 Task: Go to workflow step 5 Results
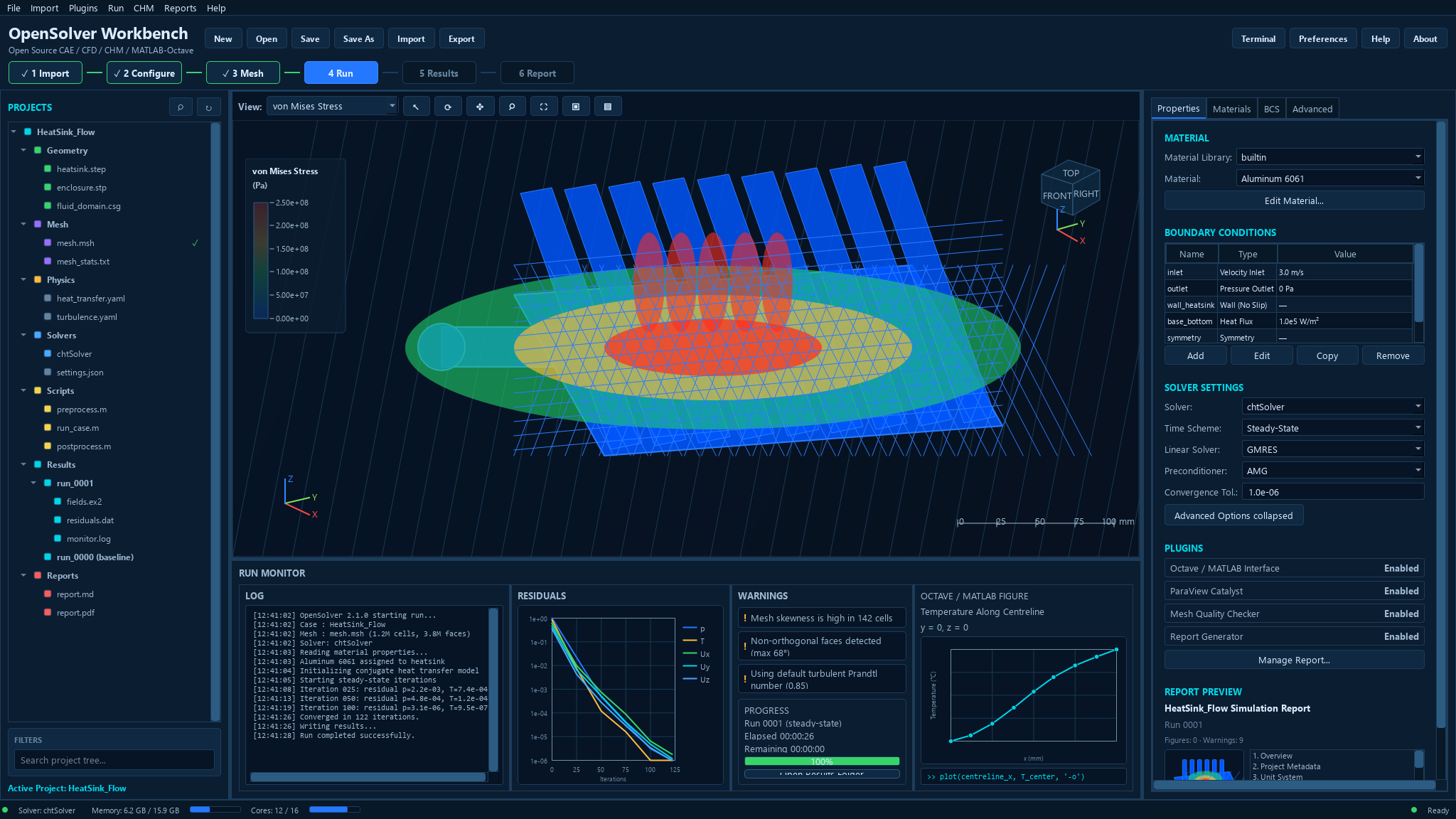tap(439, 73)
